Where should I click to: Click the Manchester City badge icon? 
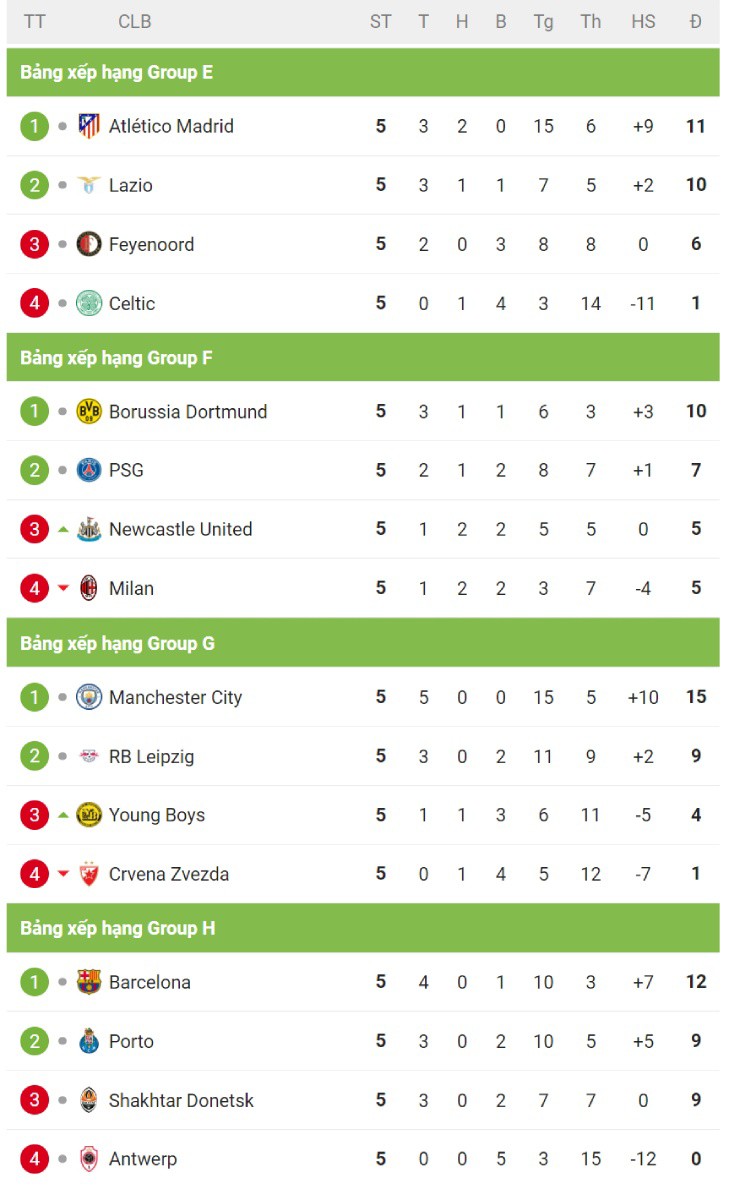coord(89,697)
